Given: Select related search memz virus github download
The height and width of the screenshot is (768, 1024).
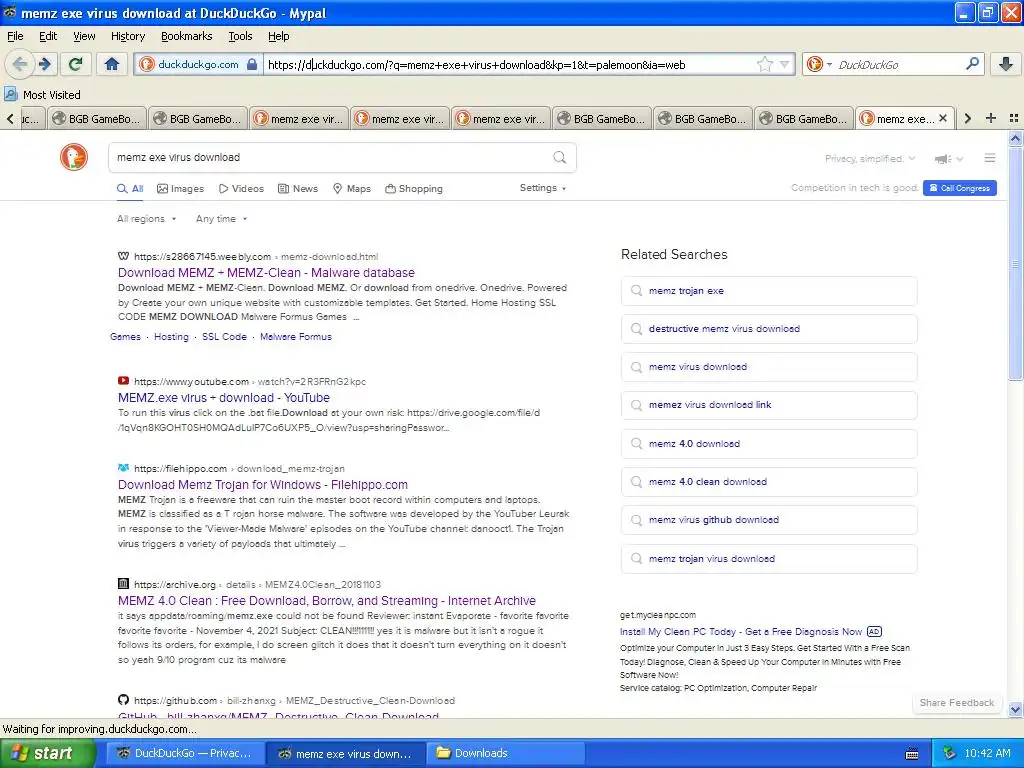Looking at the screenshot, I should coord(769,520).
